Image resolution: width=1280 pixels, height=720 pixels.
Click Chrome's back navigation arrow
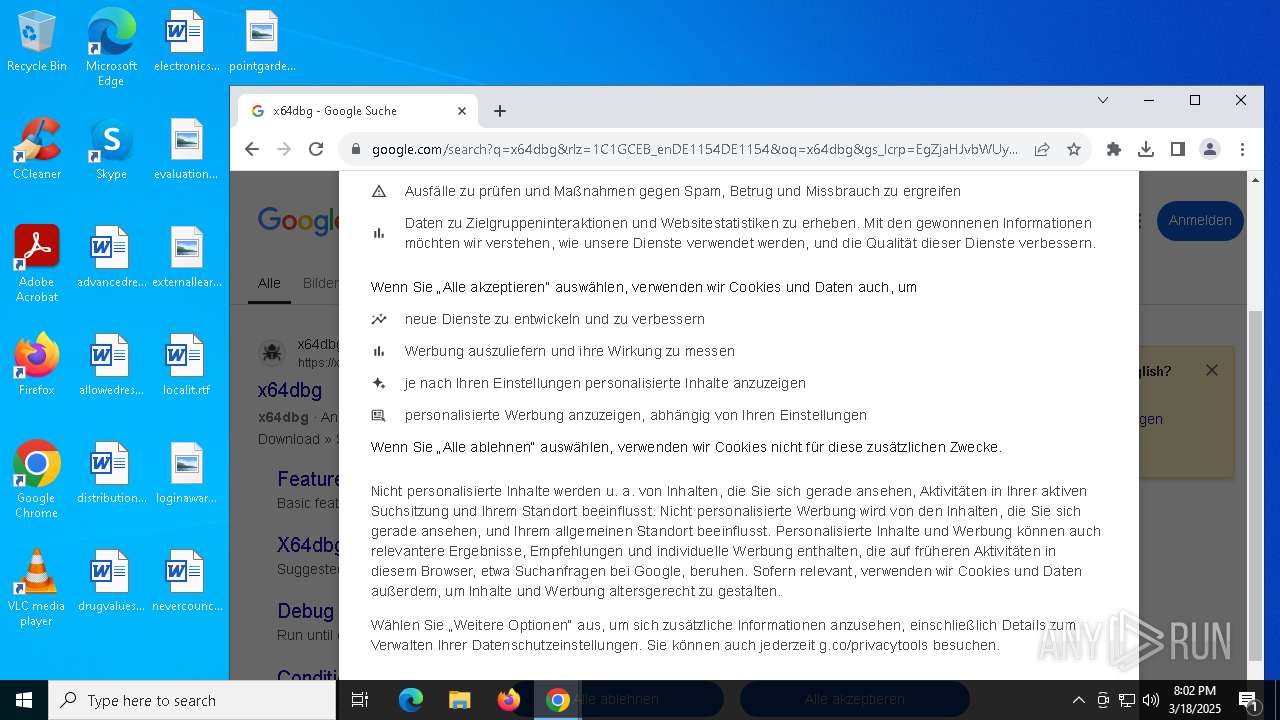click(x=252, y=149)
